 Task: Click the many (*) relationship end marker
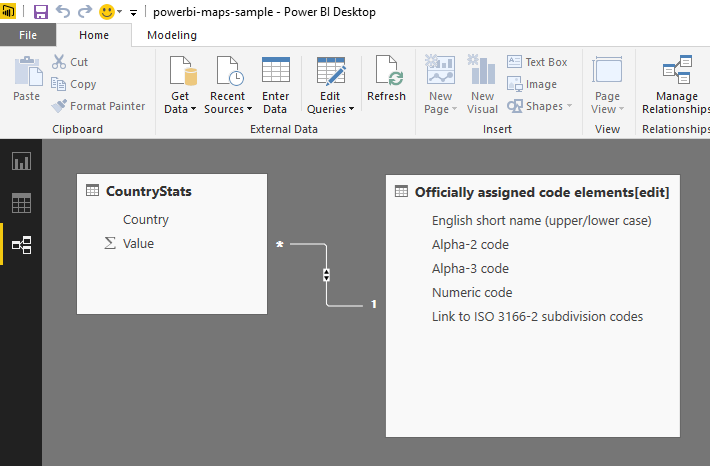click(280, 245)
